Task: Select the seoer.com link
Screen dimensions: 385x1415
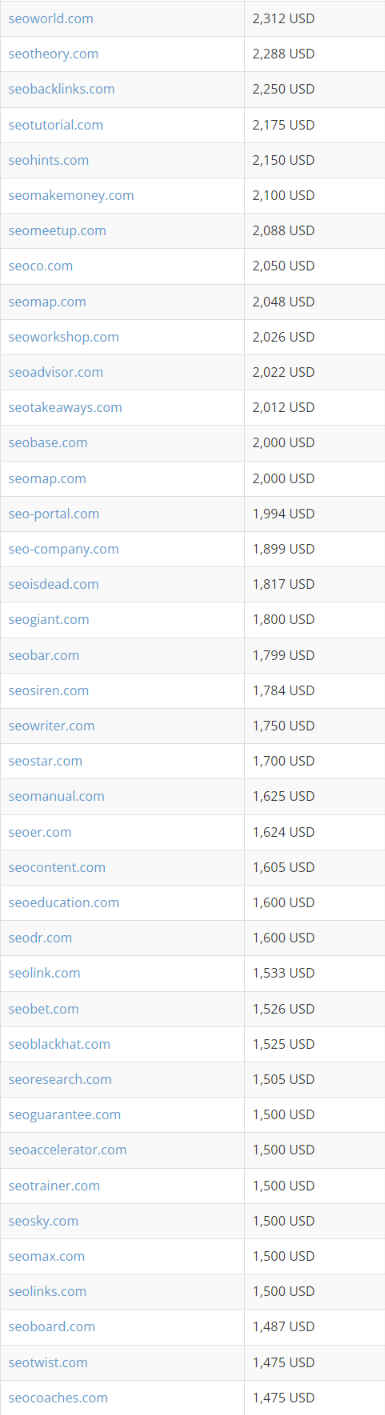Action: click(40, 832)
